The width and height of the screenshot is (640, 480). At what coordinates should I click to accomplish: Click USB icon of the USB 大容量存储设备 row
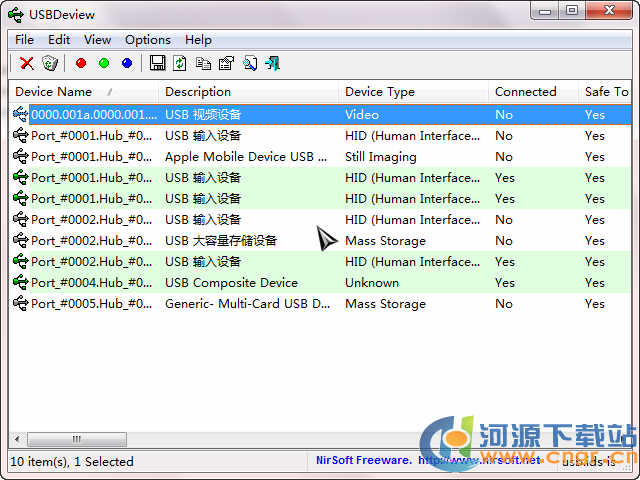[x=20, y=241]
